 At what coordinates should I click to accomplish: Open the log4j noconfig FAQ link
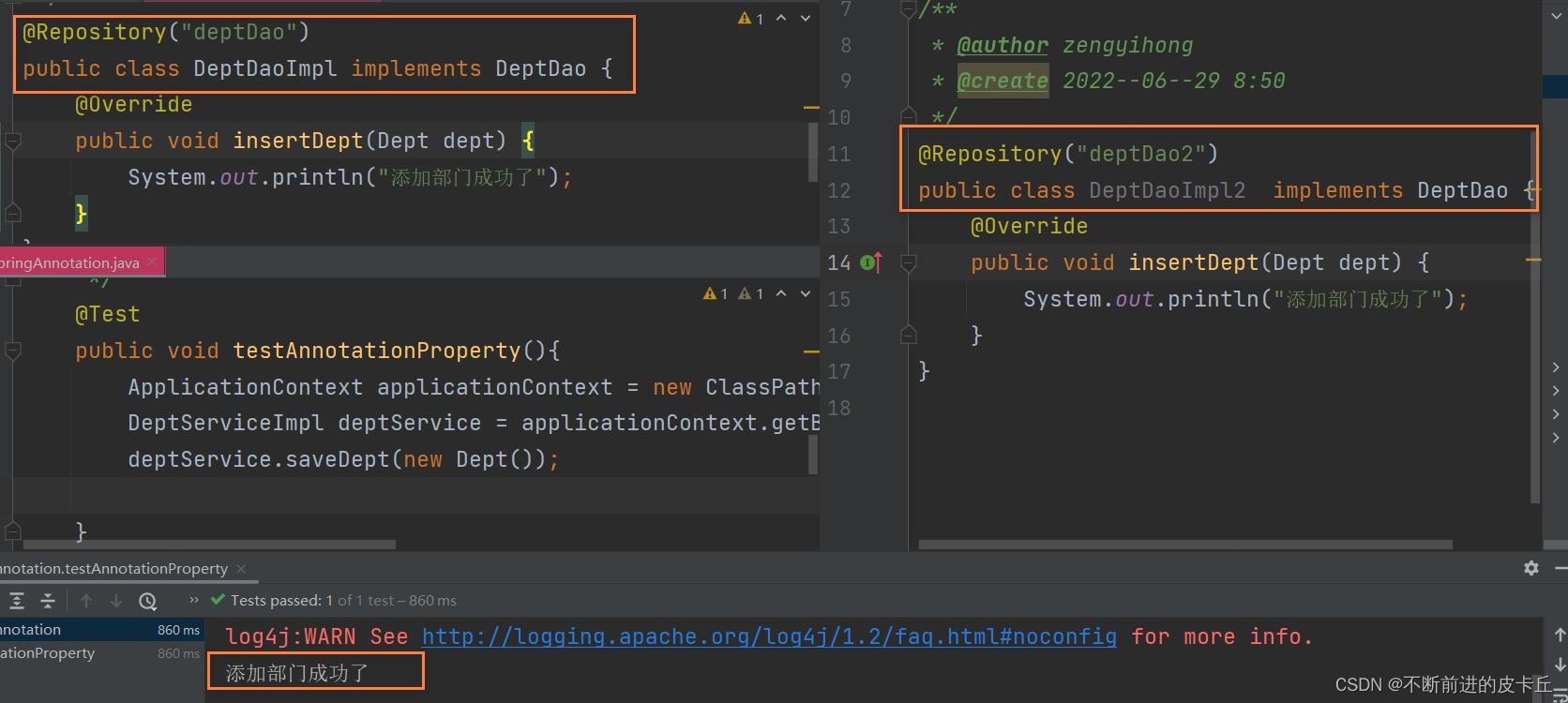[769, 636]
